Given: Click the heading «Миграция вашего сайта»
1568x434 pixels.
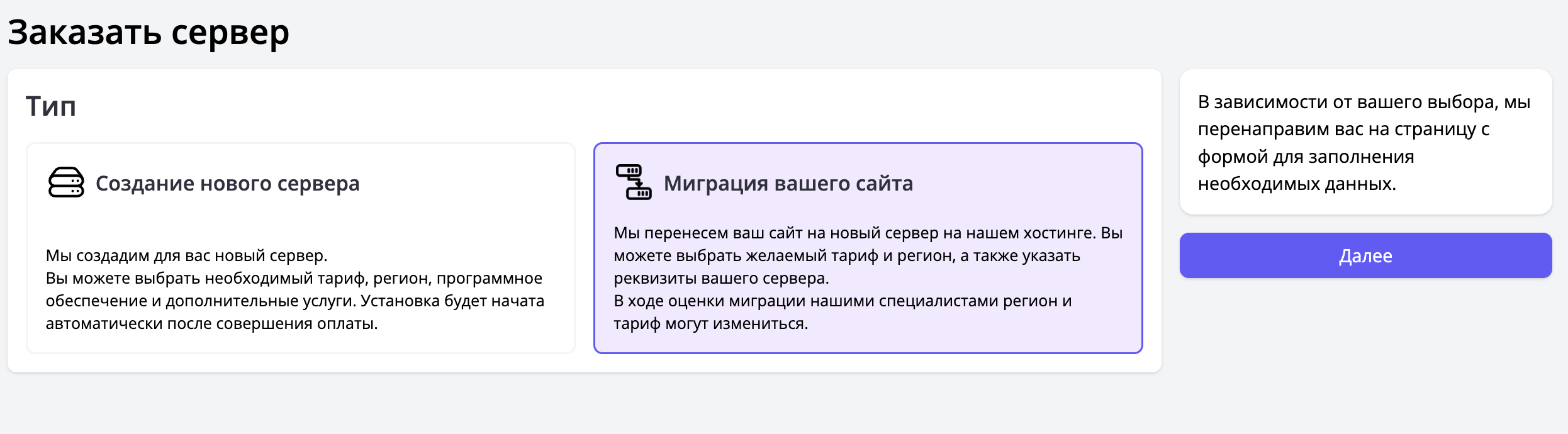Looking at the screenshot, I should coord(789,183).
